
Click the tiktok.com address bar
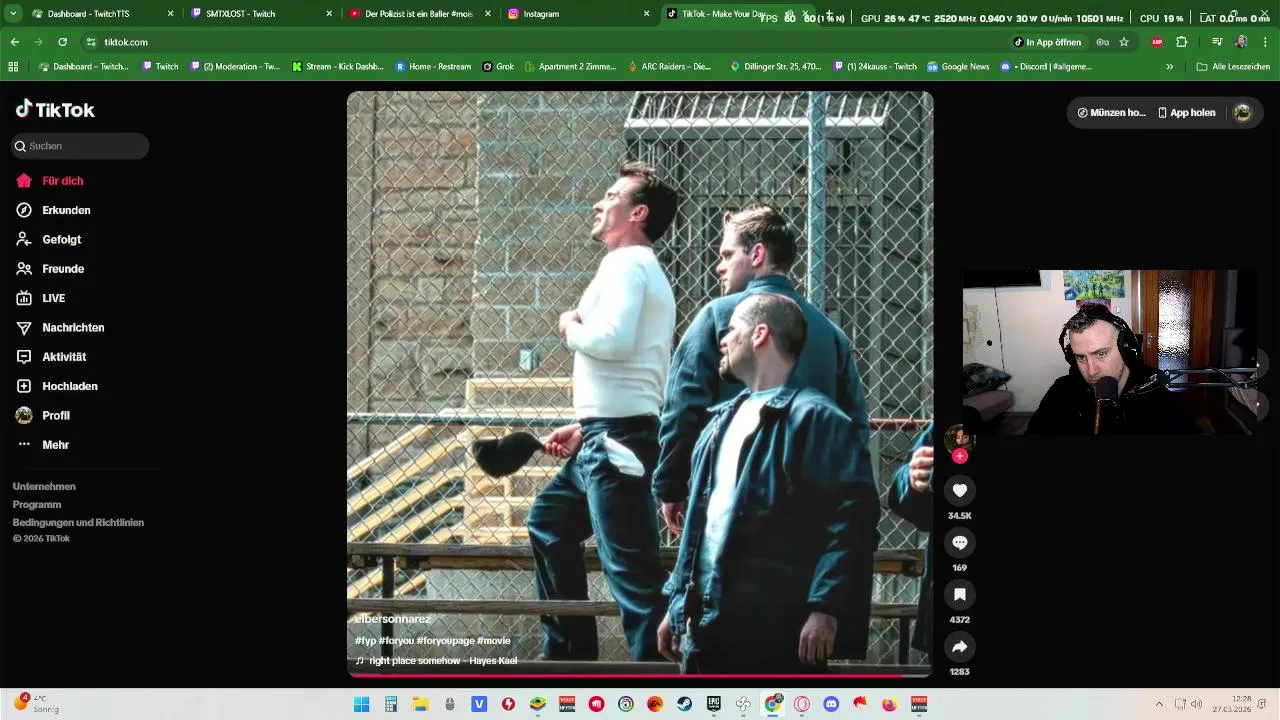tap(540, 42)
